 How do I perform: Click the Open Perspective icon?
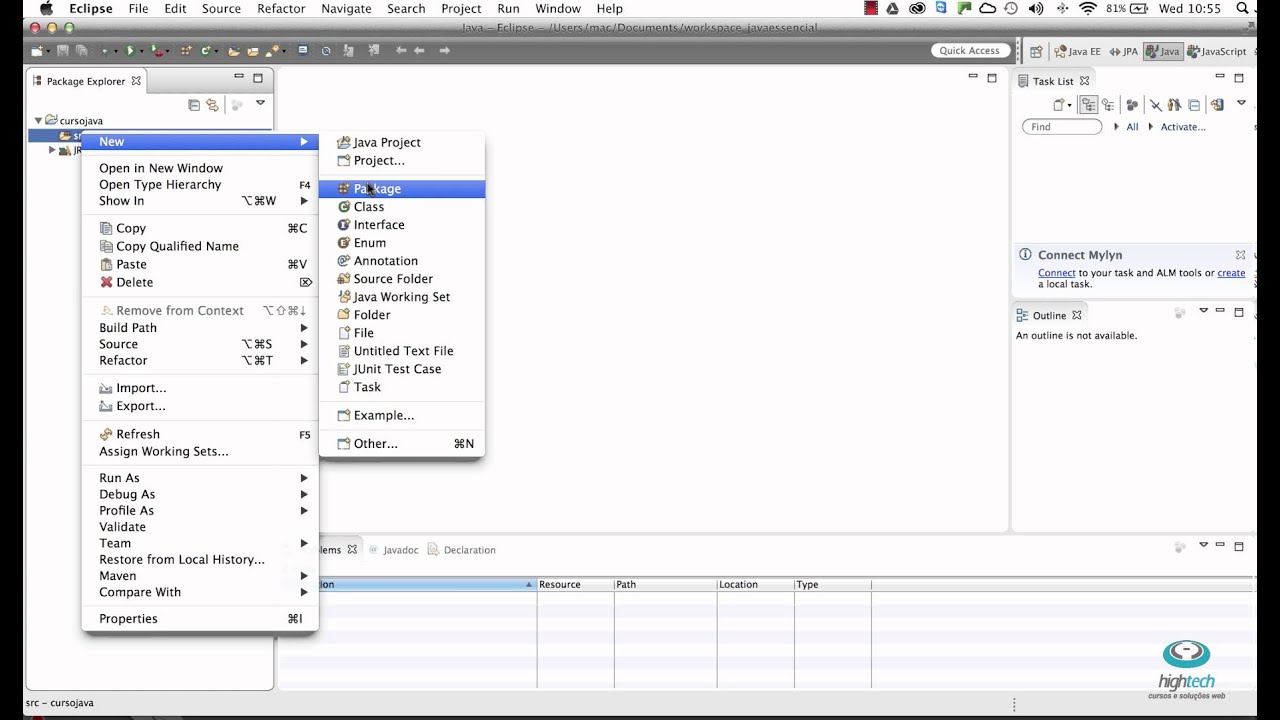pos(1036,51)
